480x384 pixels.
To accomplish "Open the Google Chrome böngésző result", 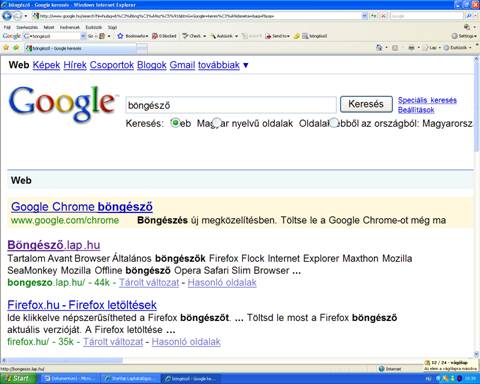I will 82,207.
